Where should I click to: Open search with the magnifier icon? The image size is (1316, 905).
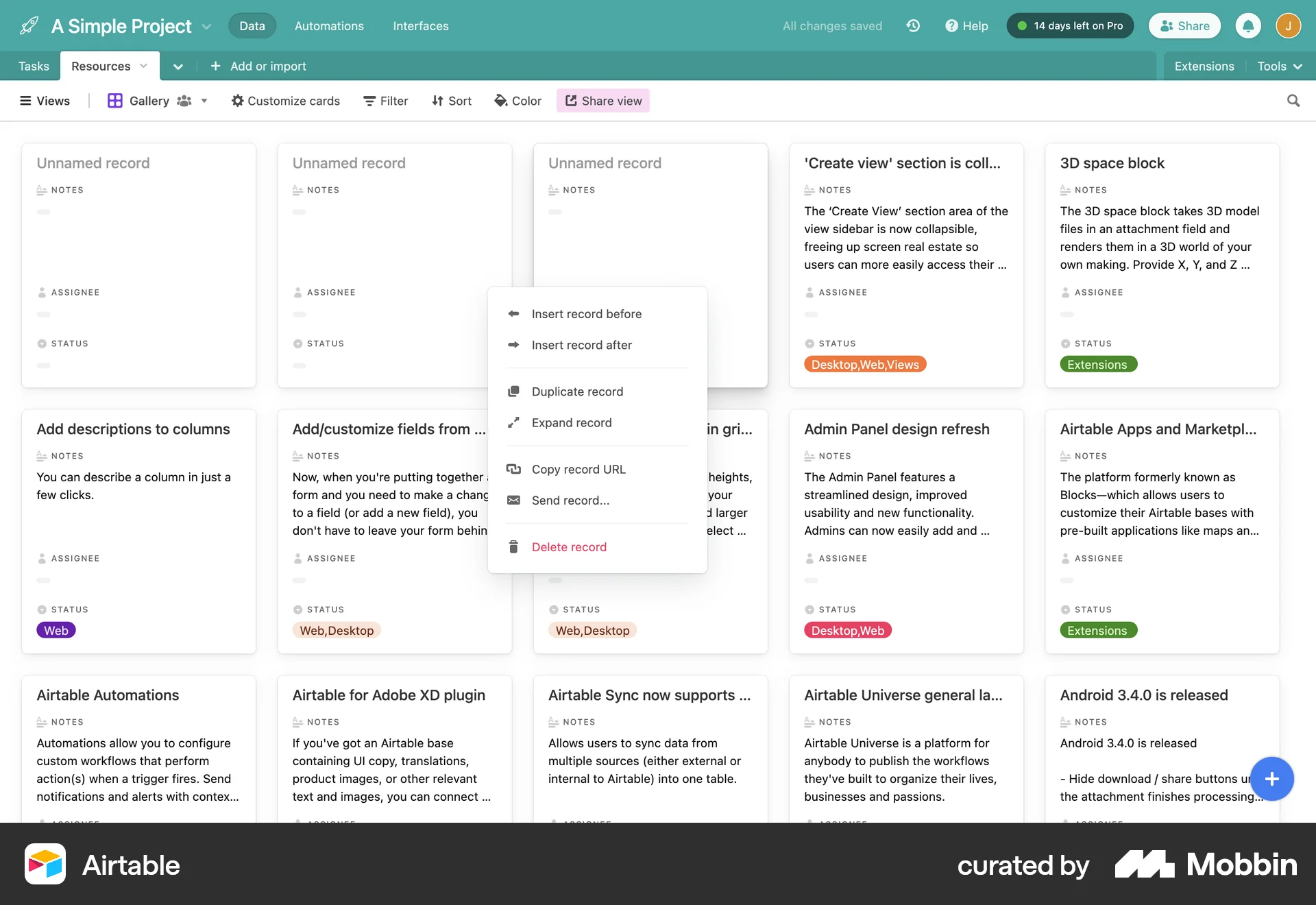click(1293, 101)
